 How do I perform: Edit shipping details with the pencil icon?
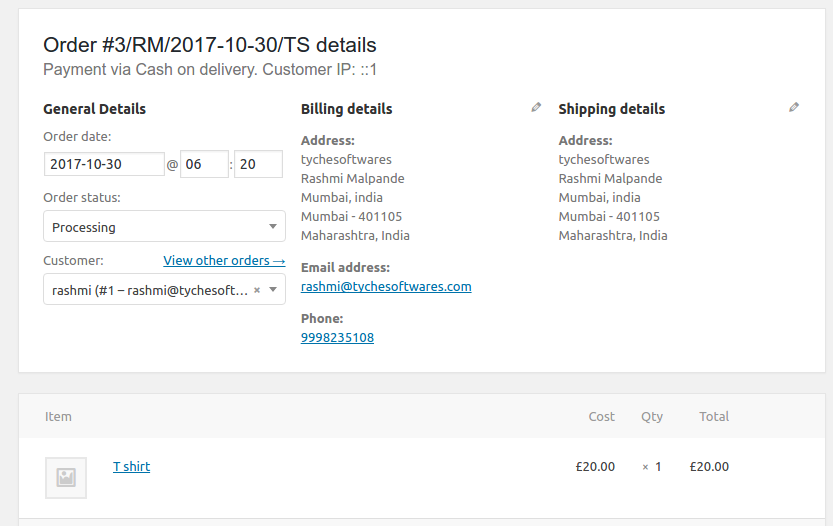click(x=794, y=107)
